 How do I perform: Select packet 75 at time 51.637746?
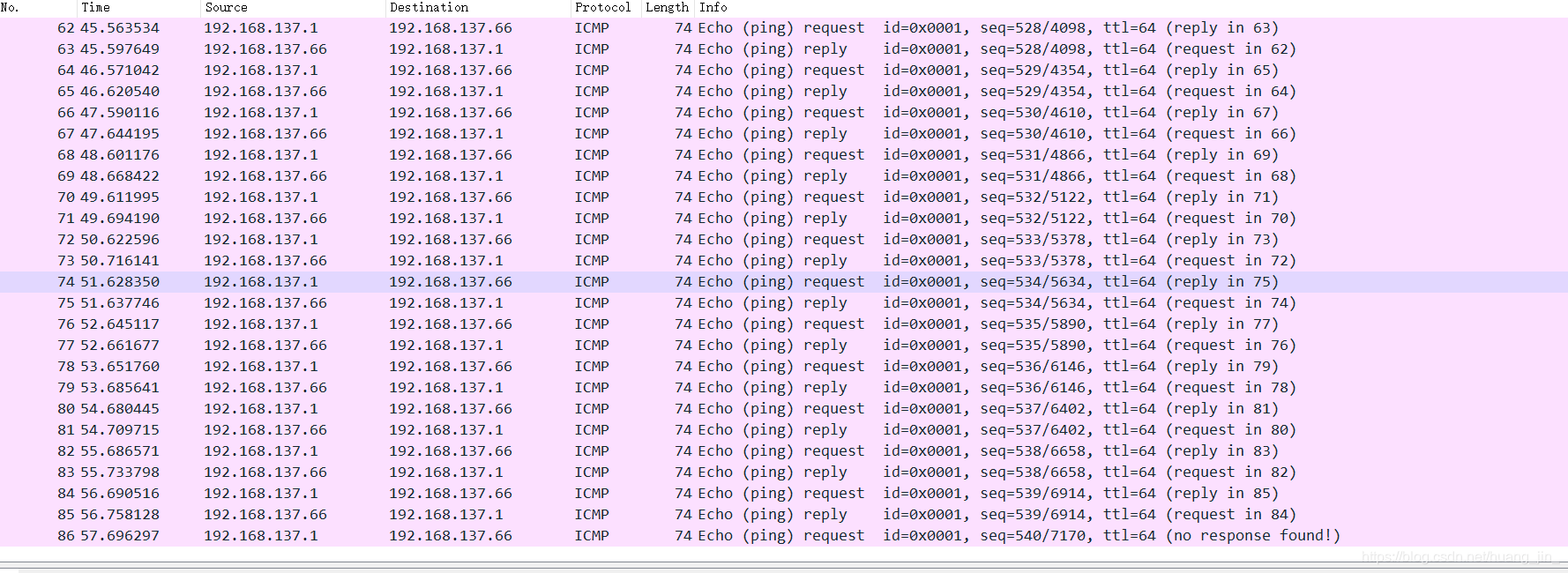[x=784, y=303]
